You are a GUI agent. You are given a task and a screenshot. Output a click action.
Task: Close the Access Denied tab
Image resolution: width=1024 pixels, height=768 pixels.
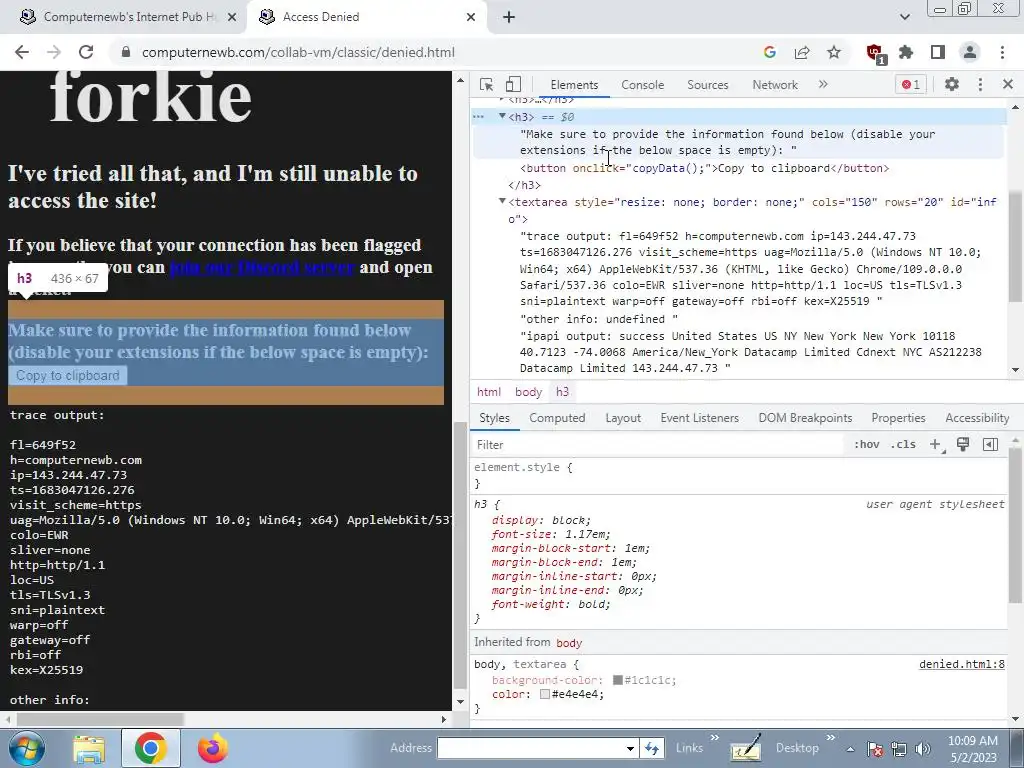coord(471,17)
